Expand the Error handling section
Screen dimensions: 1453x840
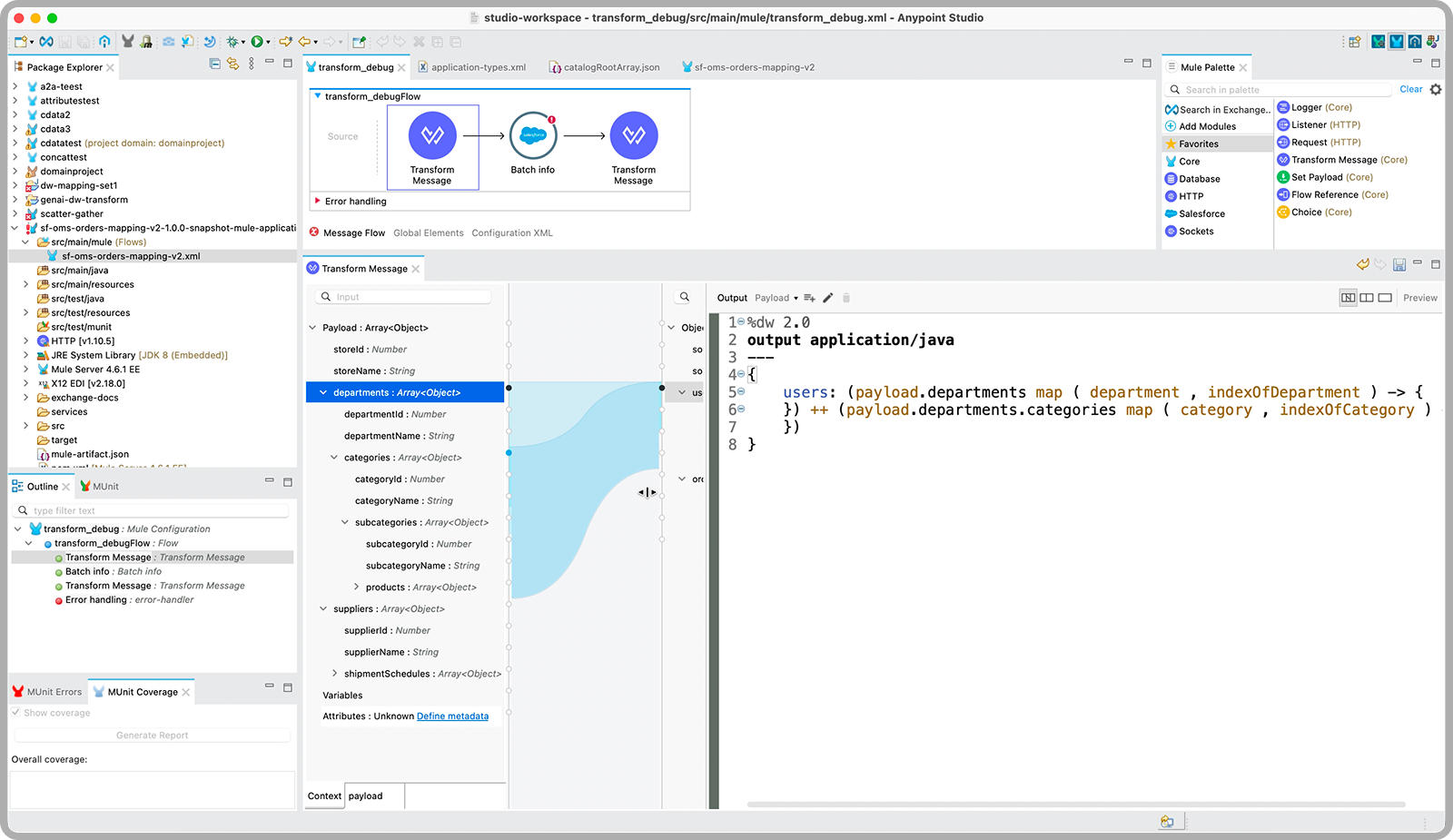pyautogui.click(x=317, y=202)
